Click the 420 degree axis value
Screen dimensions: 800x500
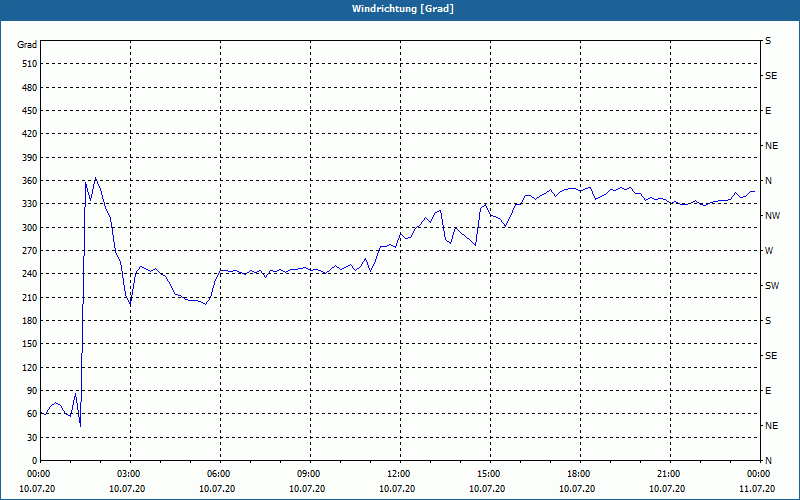pos(30,134)
